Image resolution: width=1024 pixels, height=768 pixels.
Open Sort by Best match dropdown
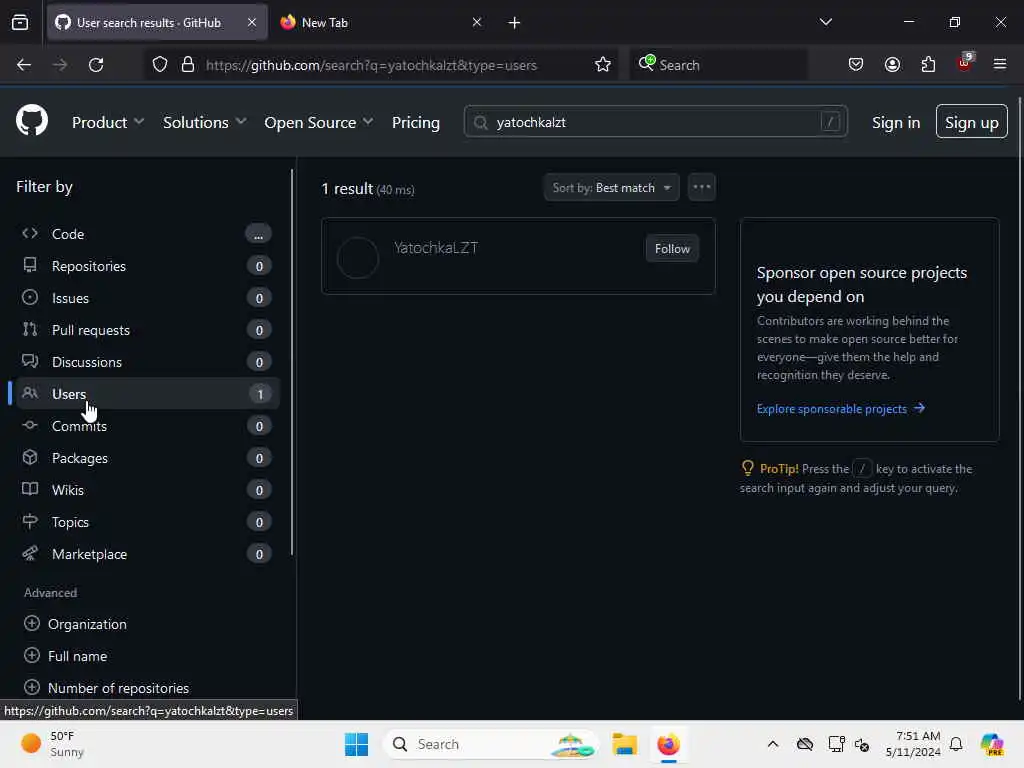[x=611, y=187]
